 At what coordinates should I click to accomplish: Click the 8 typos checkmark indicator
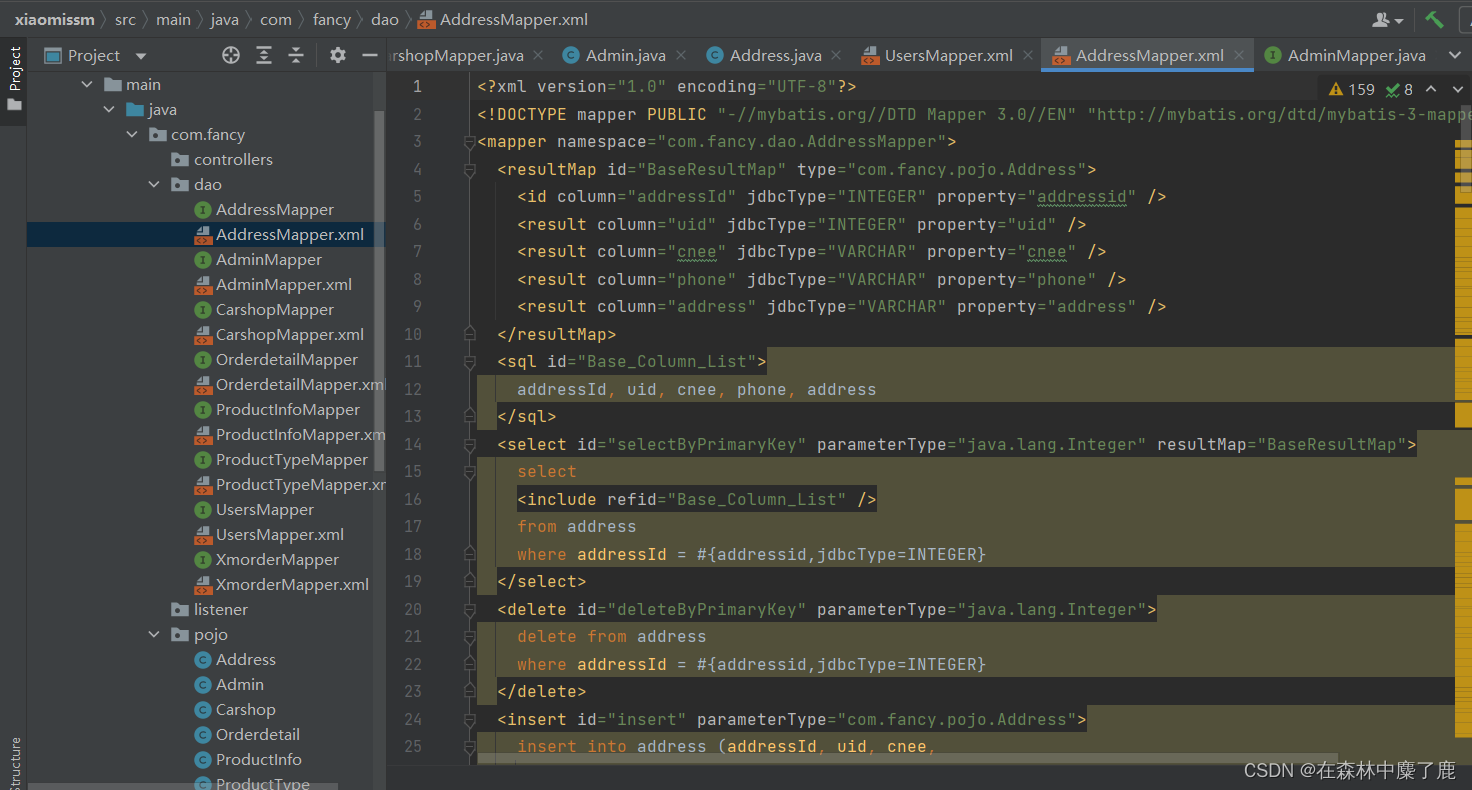pyautogui.click(x=1398, y=90)
